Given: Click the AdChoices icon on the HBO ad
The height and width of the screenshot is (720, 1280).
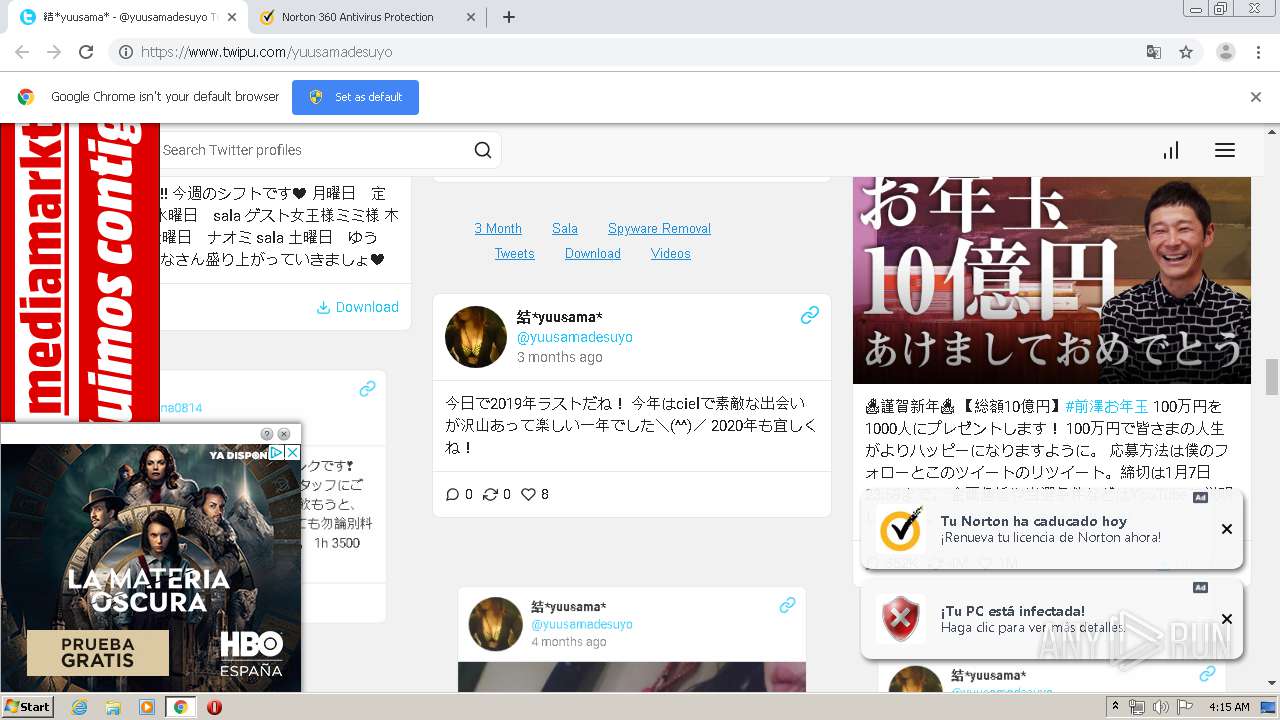Looking at the screenshot, I should (278, 453).
